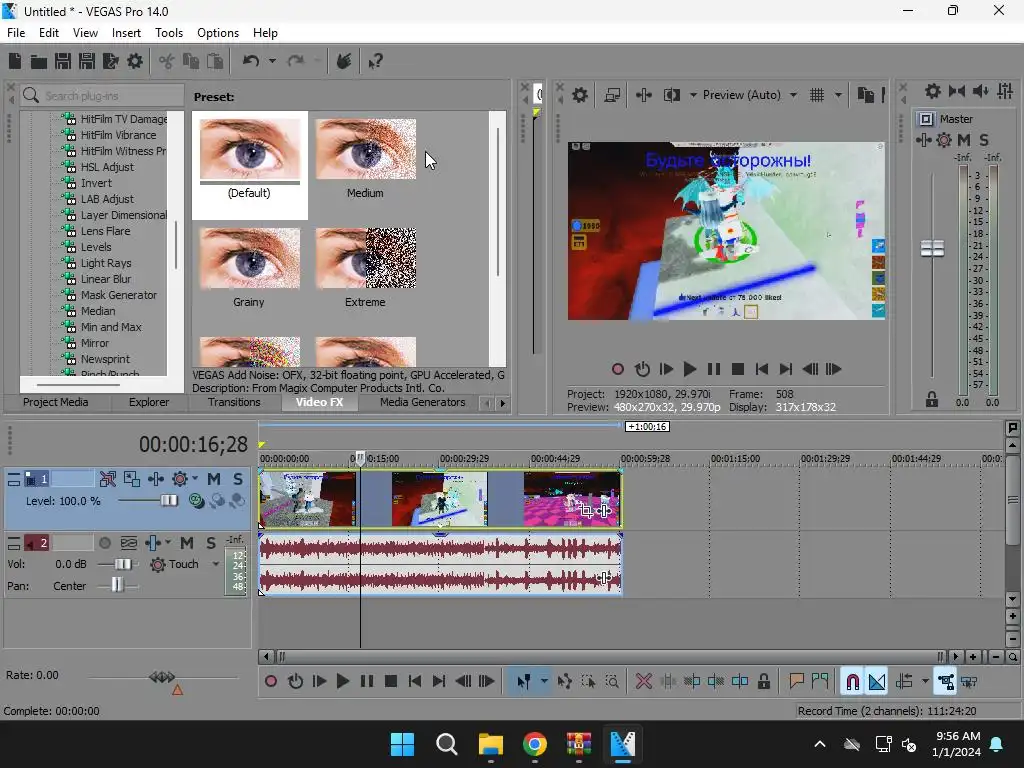1024x768 pixels.
Task: Click Record button in timeline transport
Action: (271, 682)
